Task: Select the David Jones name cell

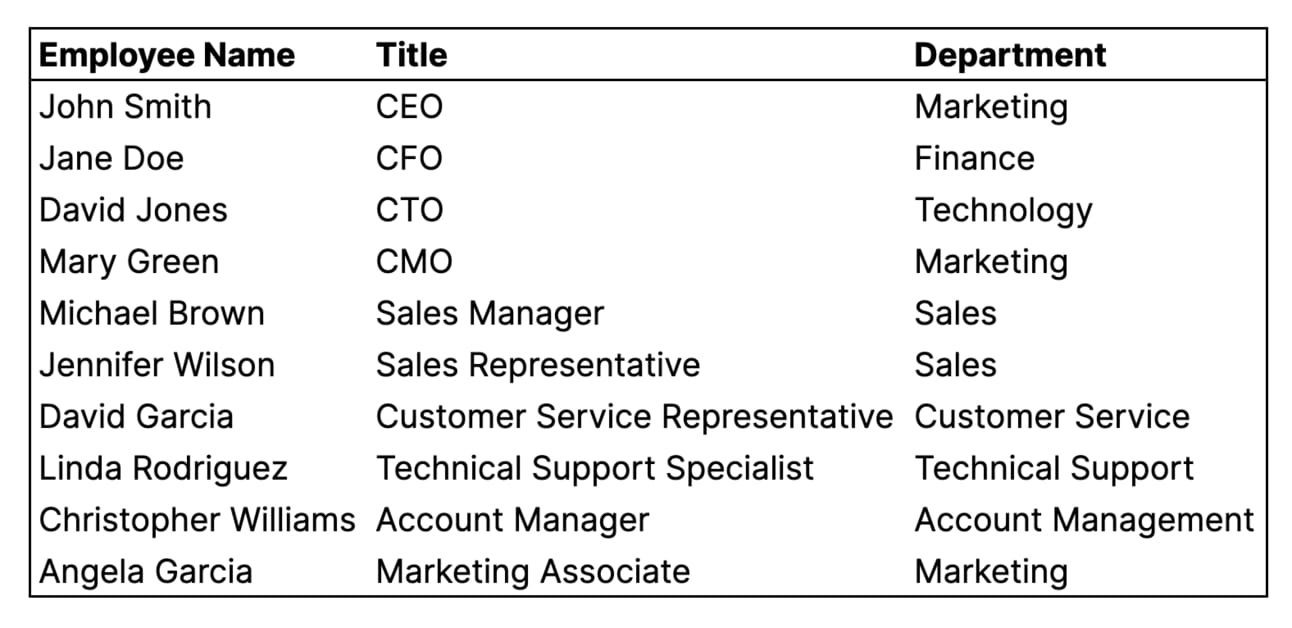Action: click(133, 211)
